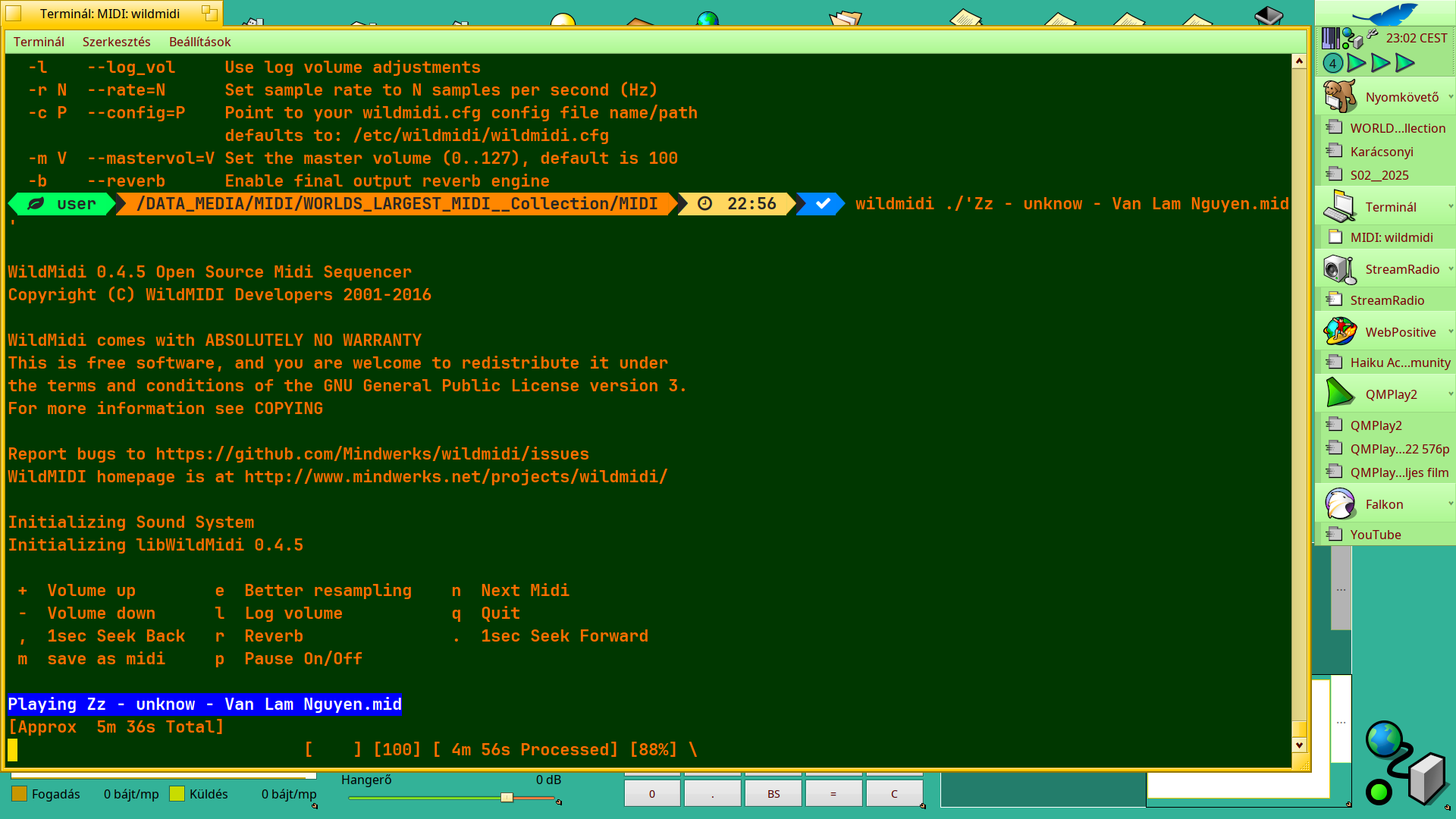Click the Terminal vertical scrollbar thumb
Image resolution: width=1456 pixels, height=819 pixels.
[x=1299, y=729]
